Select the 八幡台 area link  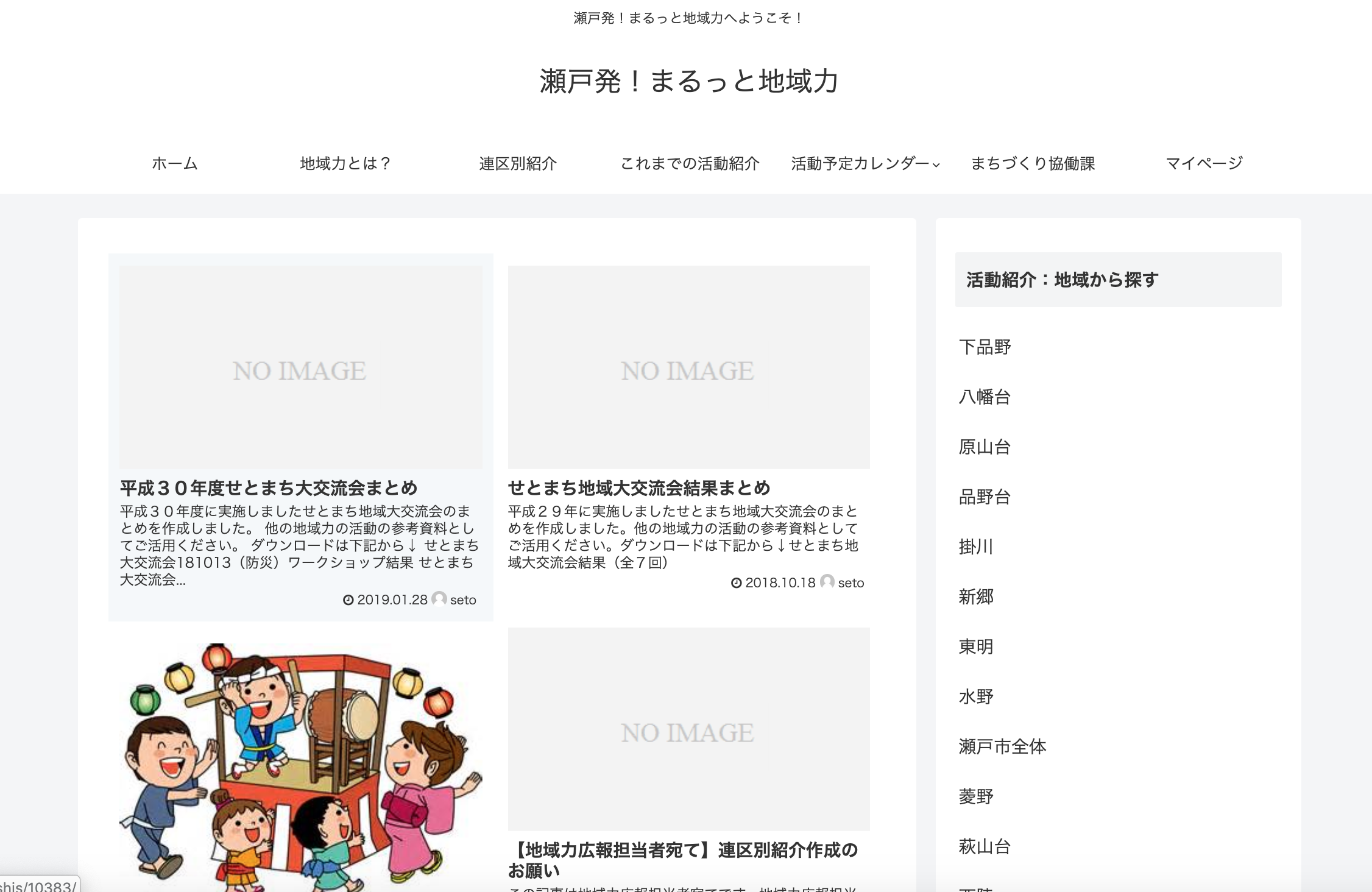tap(985, 397)
